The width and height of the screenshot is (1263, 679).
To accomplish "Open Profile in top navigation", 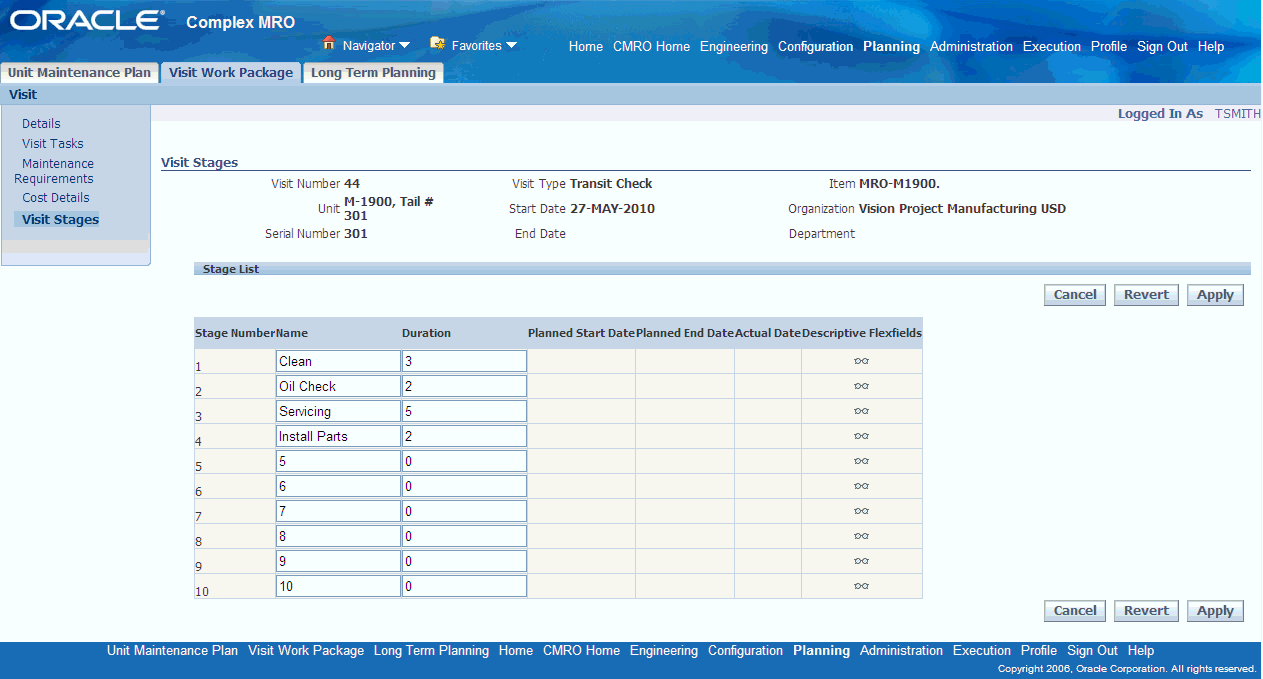I will (x=1109, y=46).
